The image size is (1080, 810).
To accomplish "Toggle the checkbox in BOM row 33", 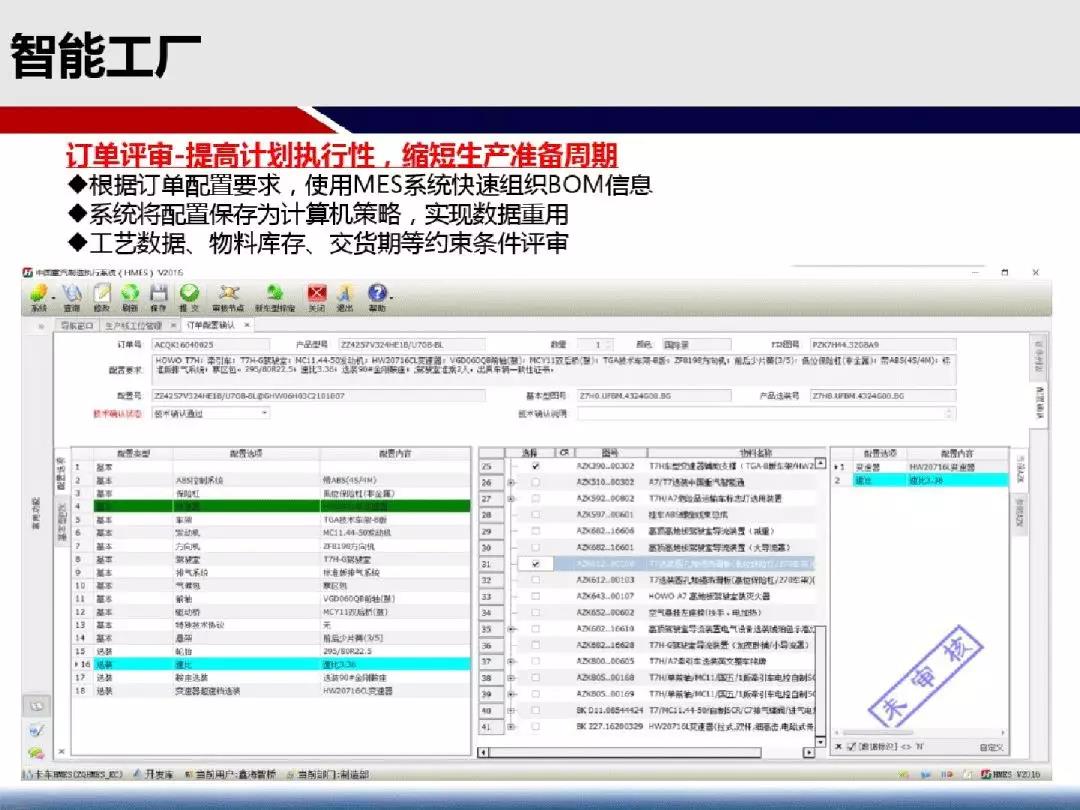I will pyautogui.click(x=535, y=596).
